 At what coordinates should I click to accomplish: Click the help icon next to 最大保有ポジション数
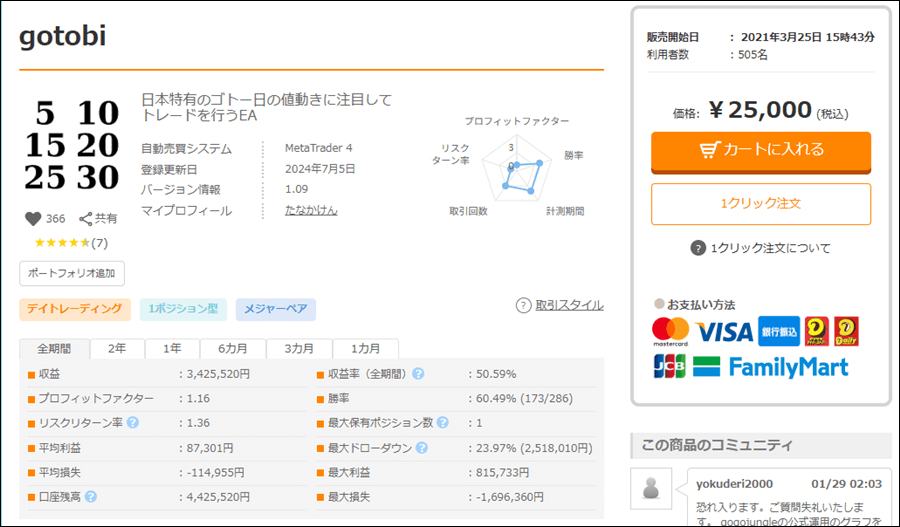(443, 423)
